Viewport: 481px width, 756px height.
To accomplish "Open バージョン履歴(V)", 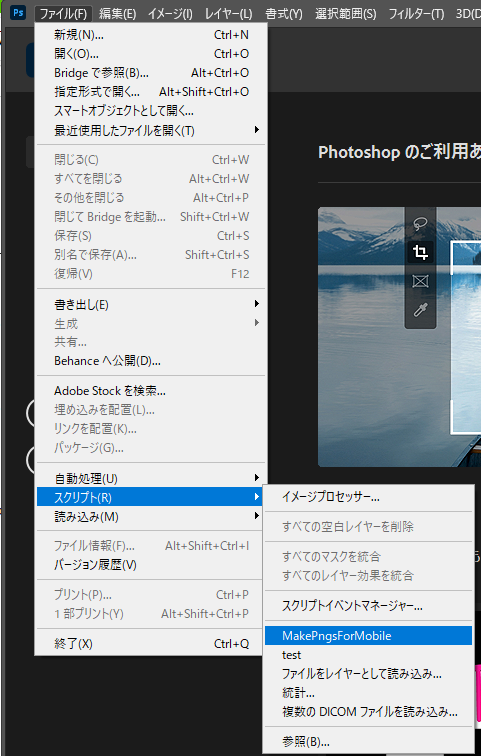I will (151, 565).
